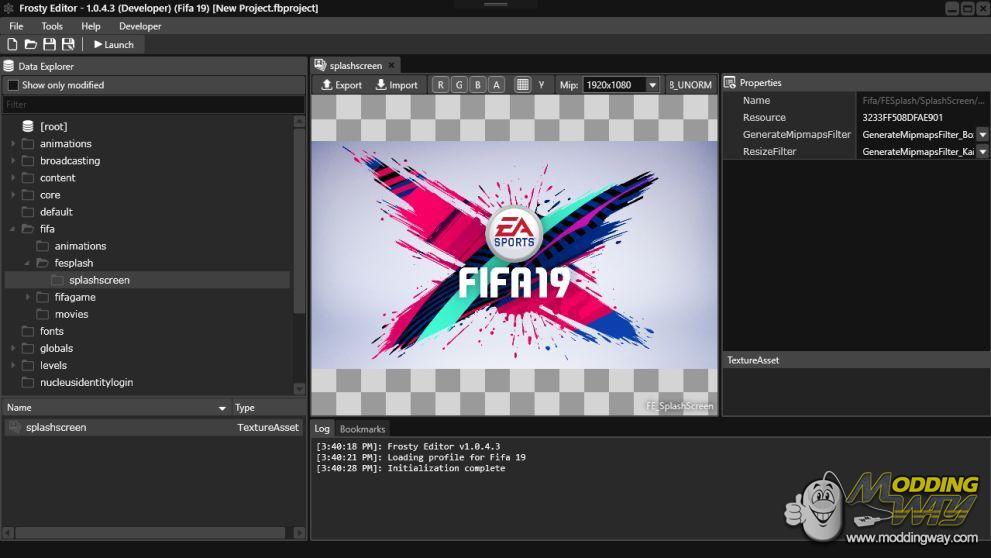This screenshot has width=991, height=558.
Task: Toggle the A alpha channel
Action: [496, 85]
